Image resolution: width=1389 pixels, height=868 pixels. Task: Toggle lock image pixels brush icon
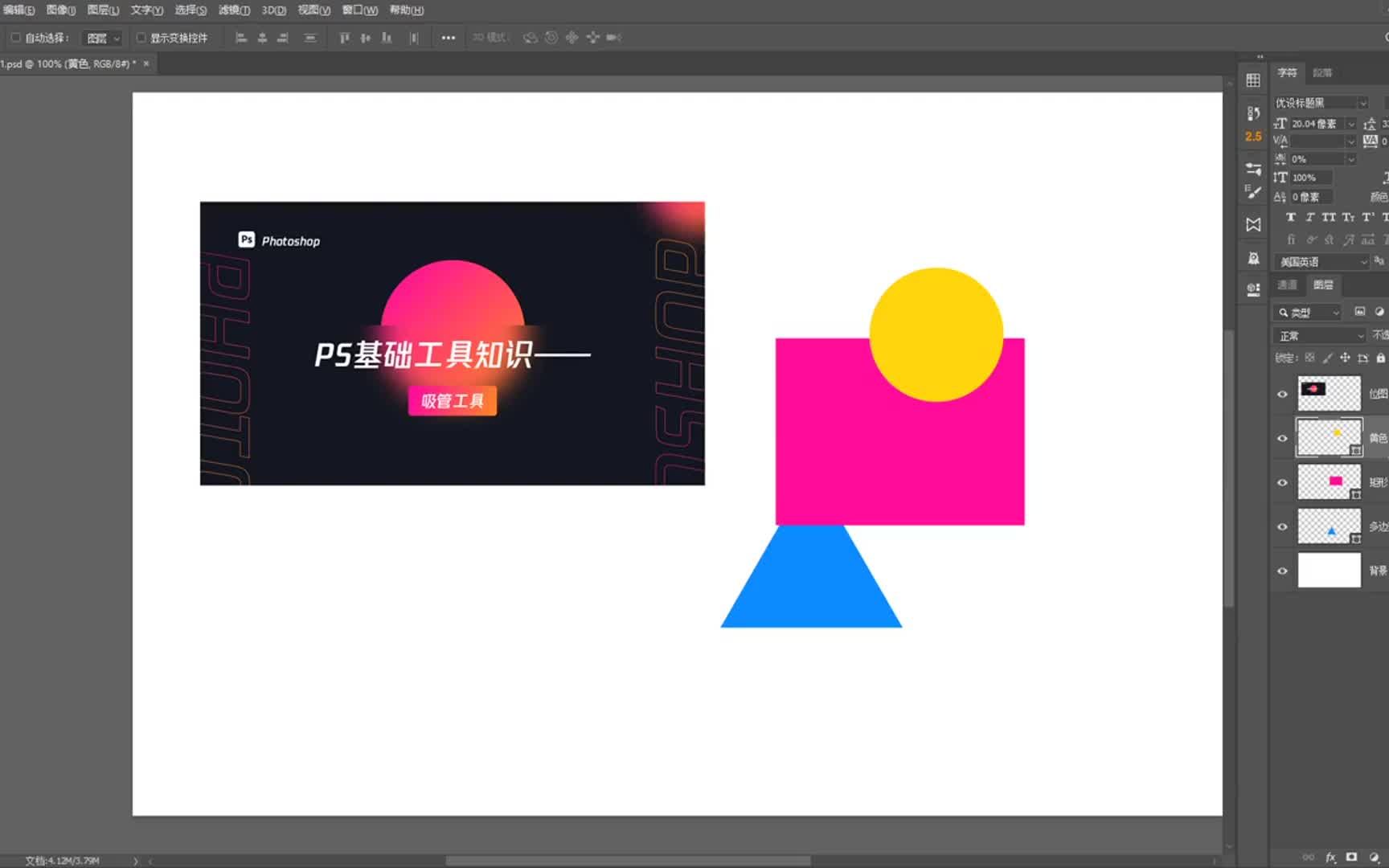point(1327,358)
